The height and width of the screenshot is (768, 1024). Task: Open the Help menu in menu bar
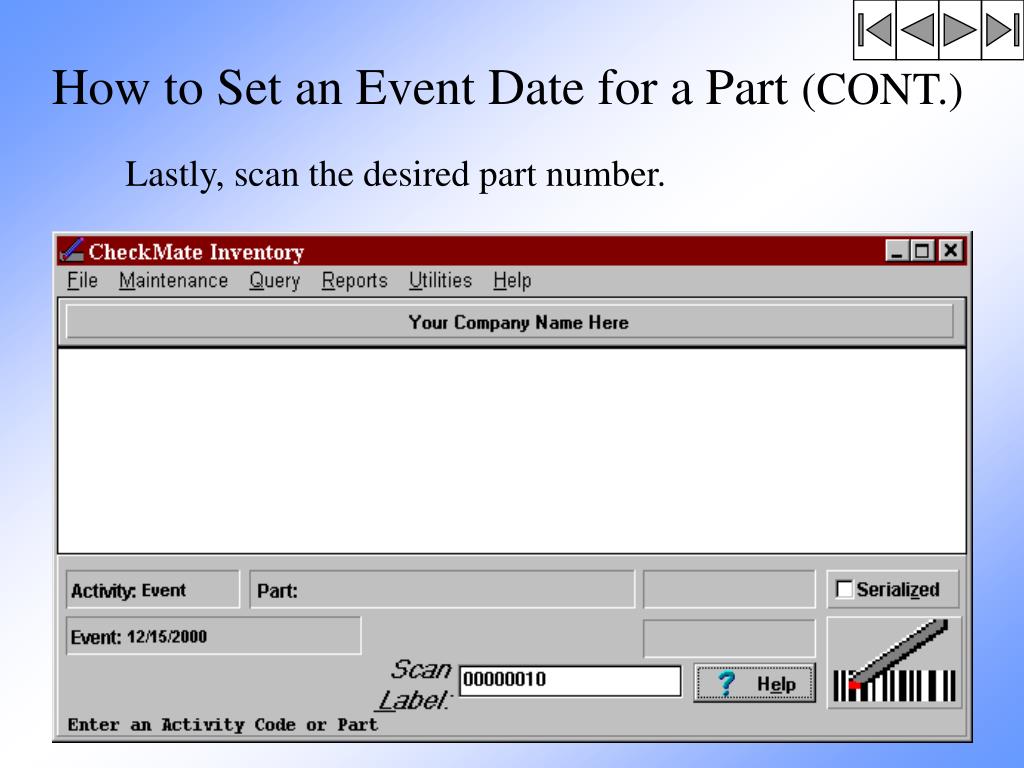[512, 281]
